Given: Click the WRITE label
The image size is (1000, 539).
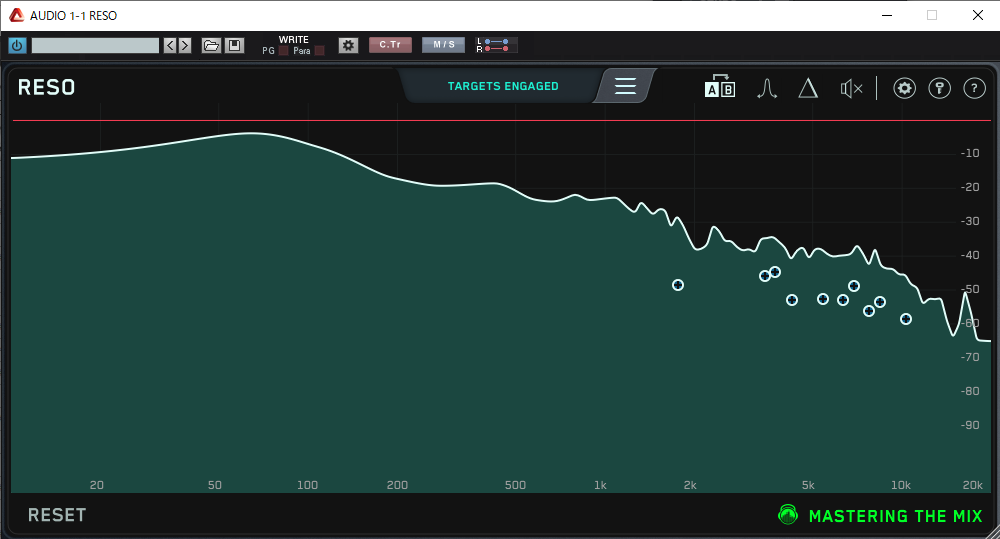Looking at the screenshot, I should coord(293,40).
